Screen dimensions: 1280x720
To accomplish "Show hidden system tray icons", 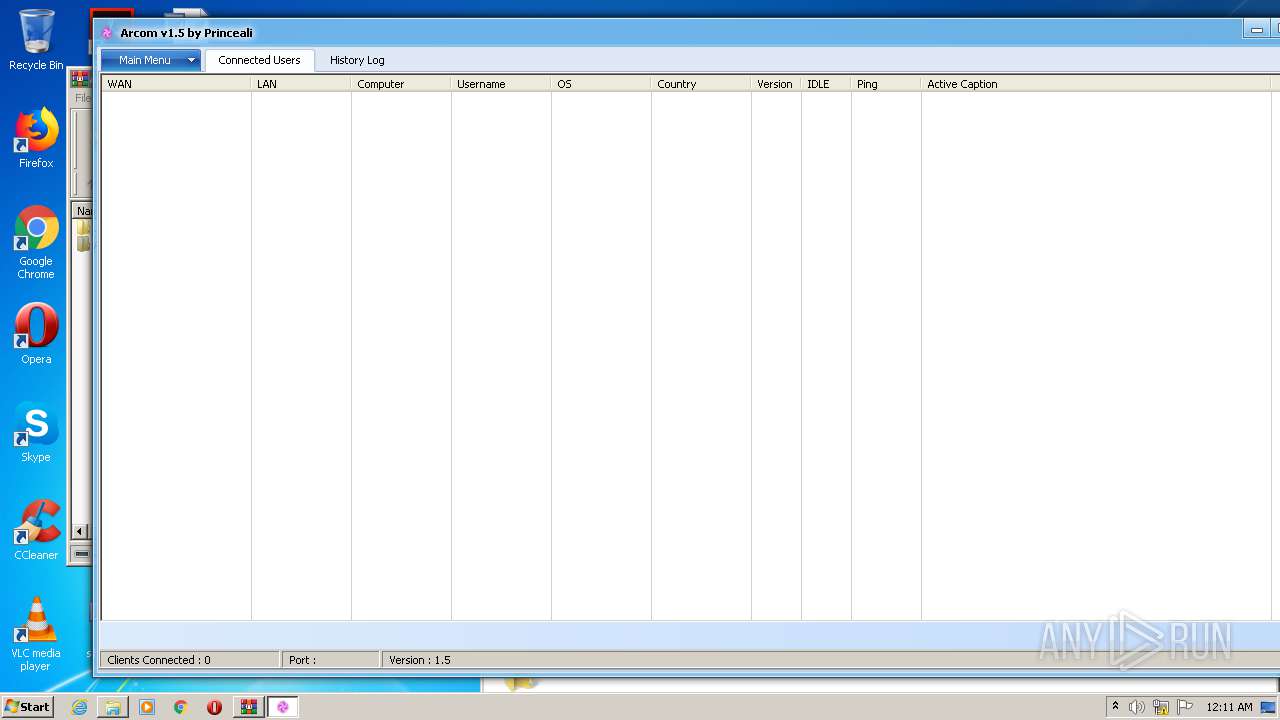I will pyautogui.click(x=1115, y=707).
